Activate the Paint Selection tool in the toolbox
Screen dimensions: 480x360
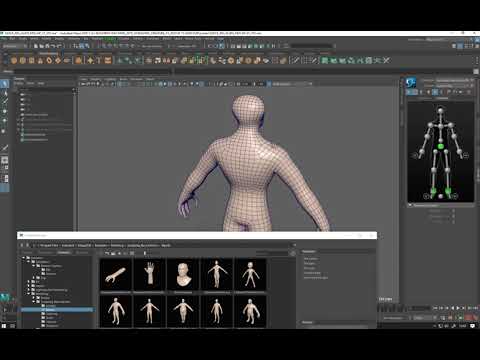(x=5, y=102)
